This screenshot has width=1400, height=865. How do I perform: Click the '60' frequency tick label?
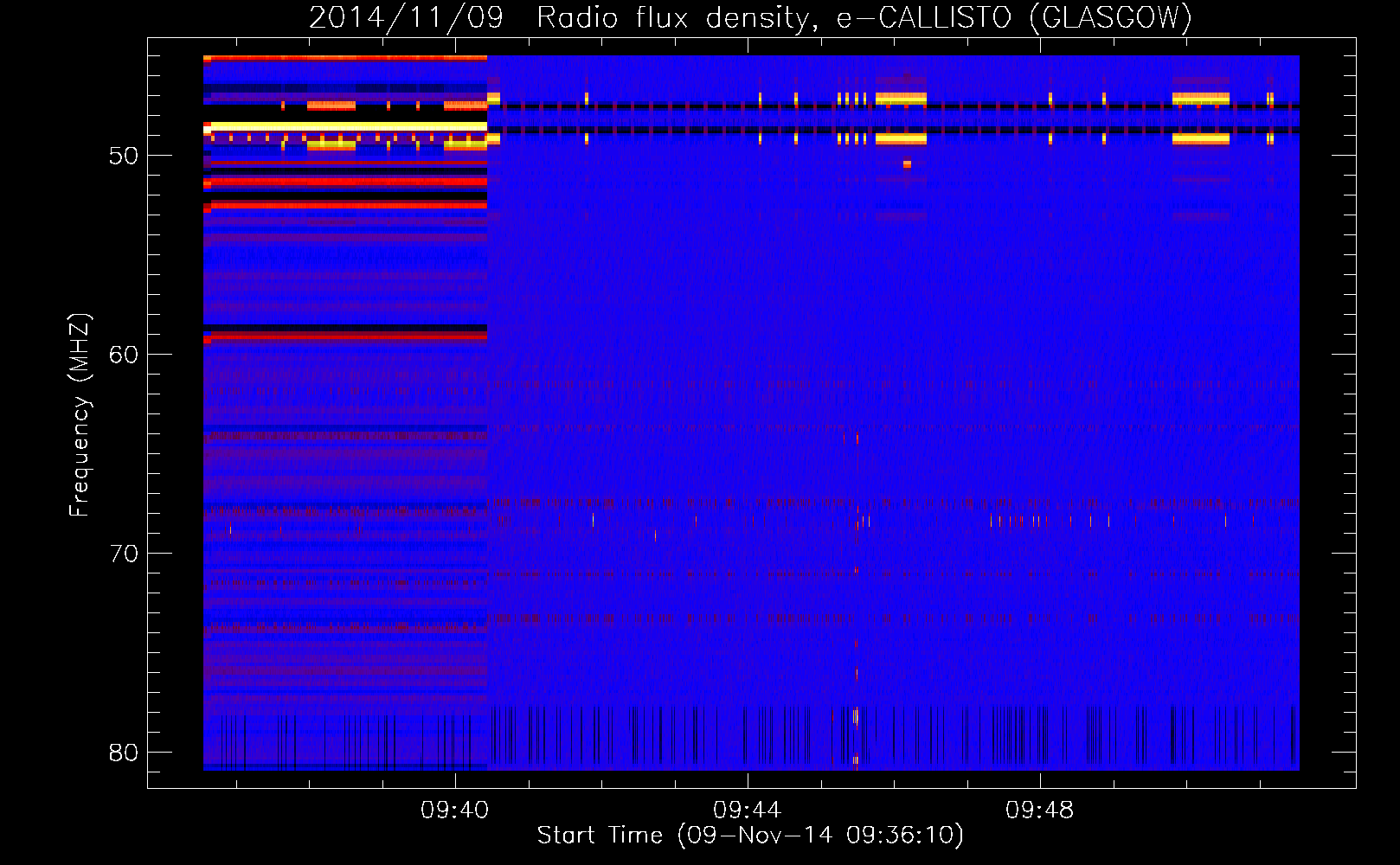pyautogui.click(x=124, y=355)
